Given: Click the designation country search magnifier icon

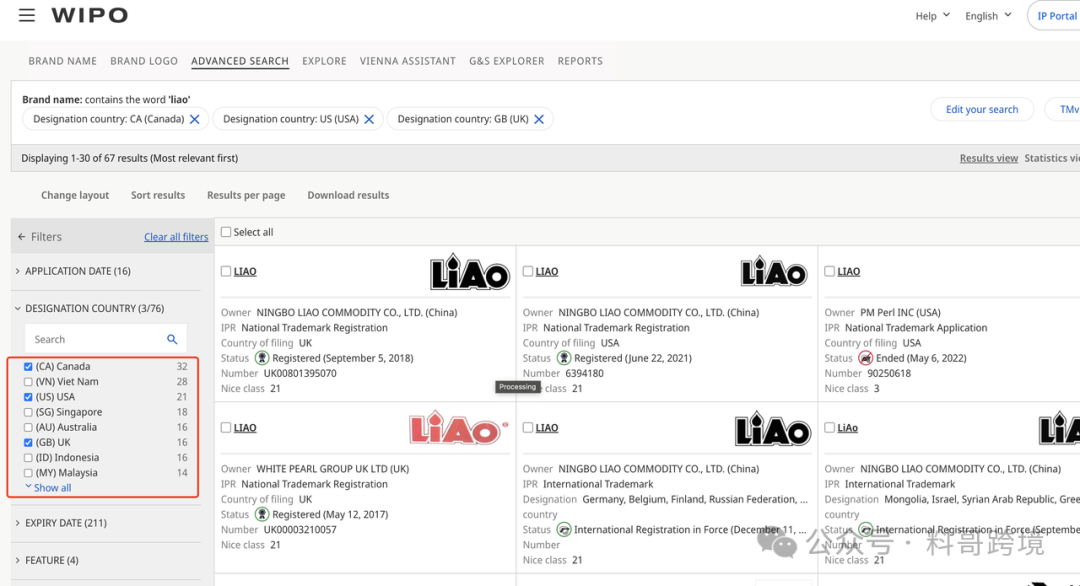Looking at the screenshot, I should point(172,339).
